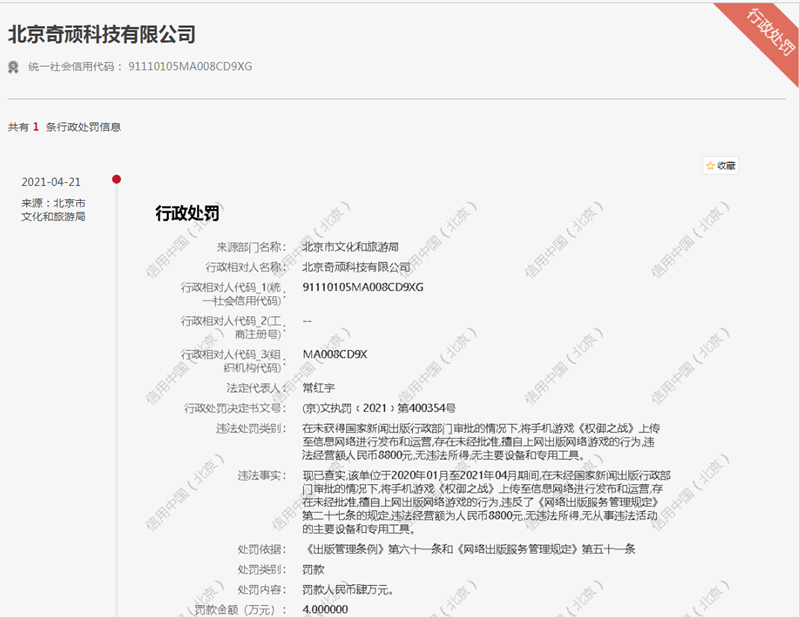Click the 收藏 favorite button

pos(720,165)
